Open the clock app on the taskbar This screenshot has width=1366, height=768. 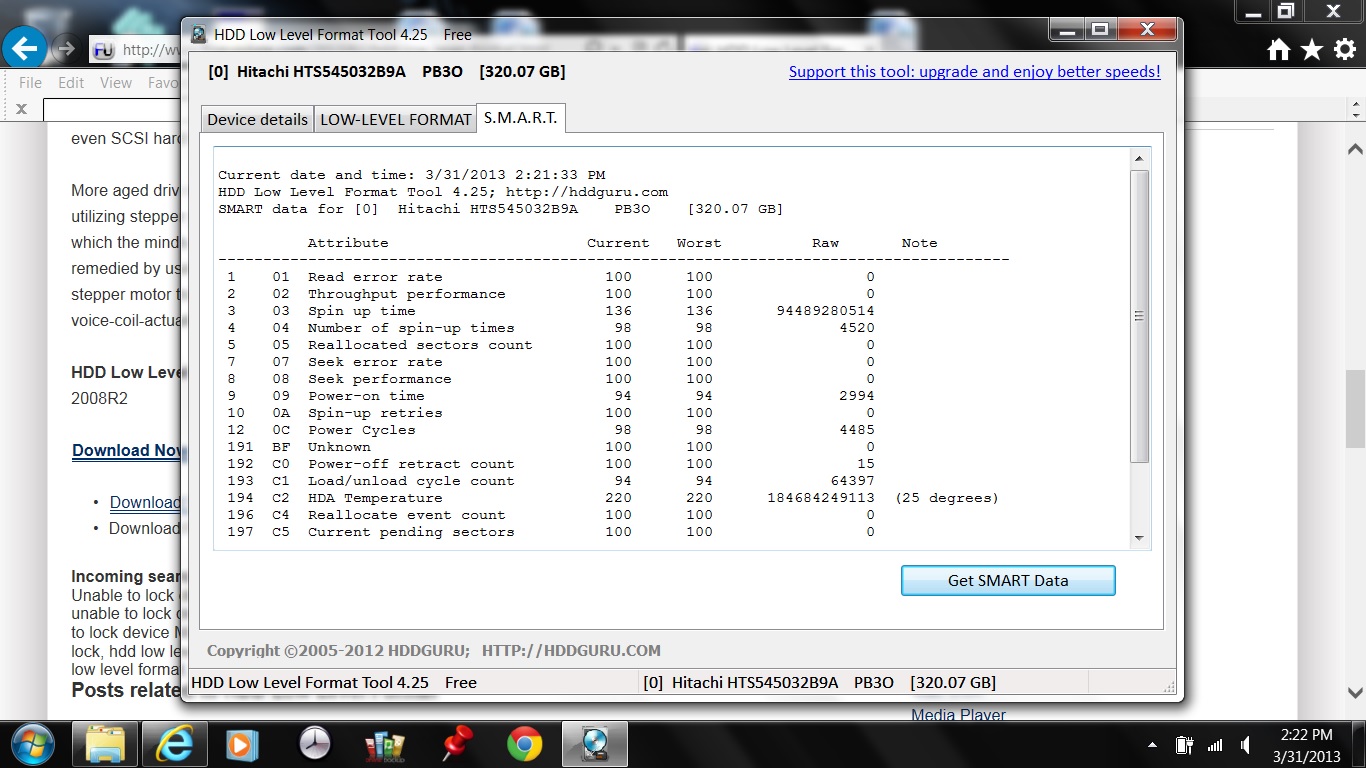point(315,744)
